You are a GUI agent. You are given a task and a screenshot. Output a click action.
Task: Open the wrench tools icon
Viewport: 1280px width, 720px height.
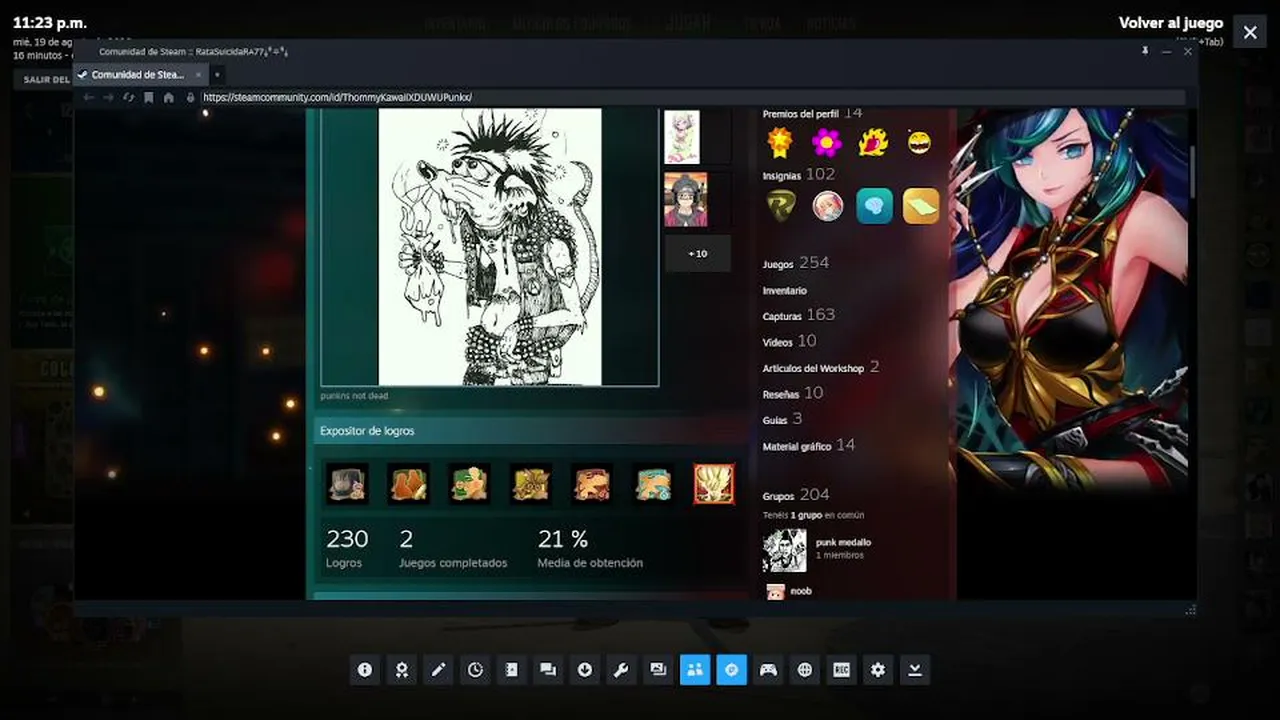pyautogui.click(x=621, y=670)
